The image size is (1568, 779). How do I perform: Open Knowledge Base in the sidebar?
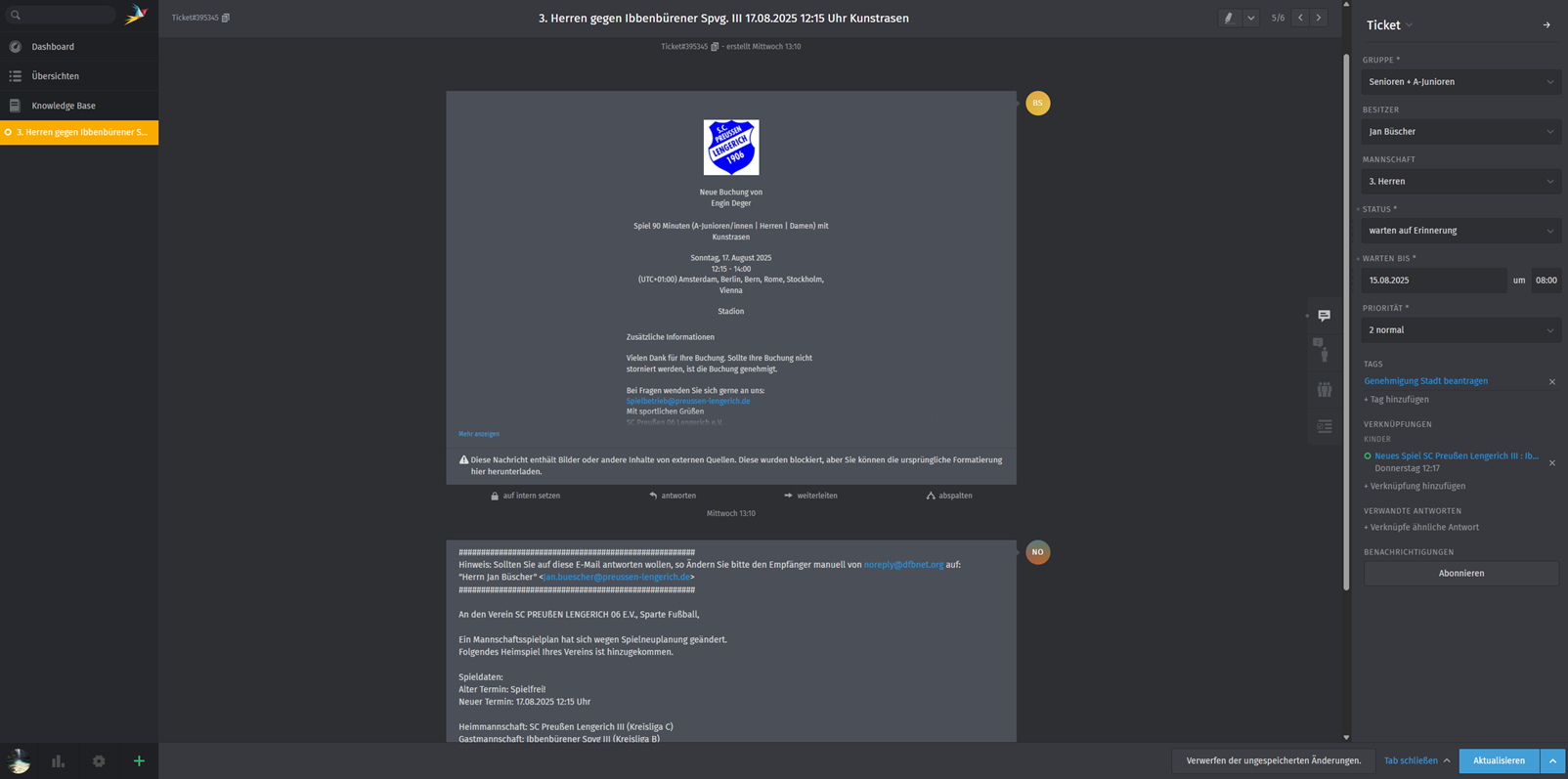(64, 106)
